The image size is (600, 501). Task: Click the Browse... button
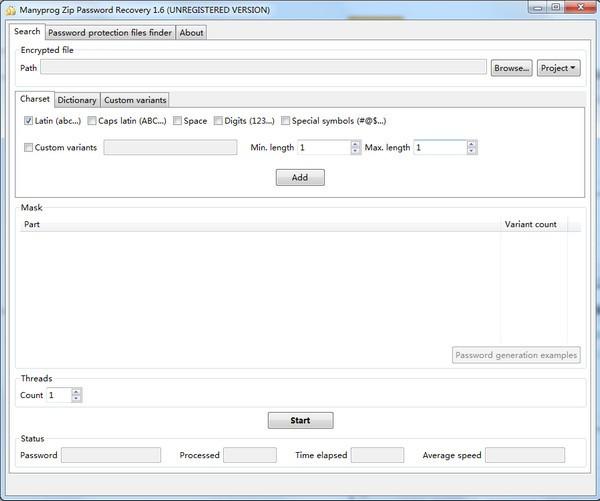511,68
